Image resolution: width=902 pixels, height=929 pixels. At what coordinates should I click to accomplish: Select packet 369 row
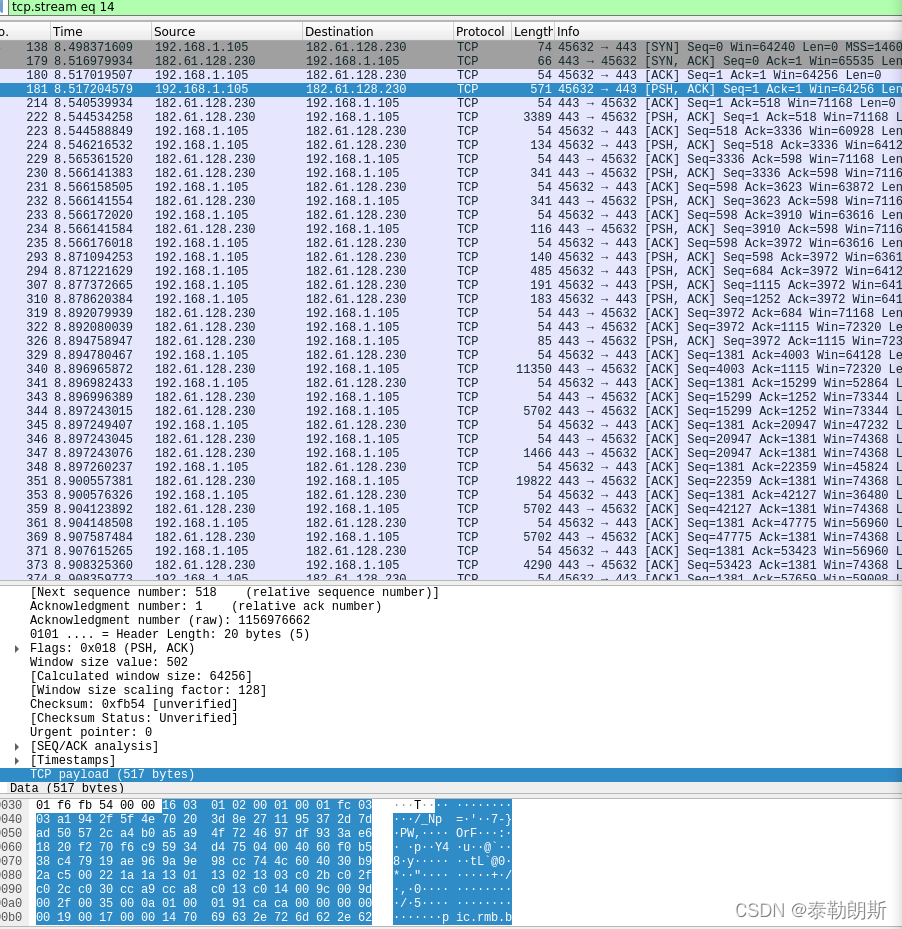pyautogui.click(x=451, y=537)
